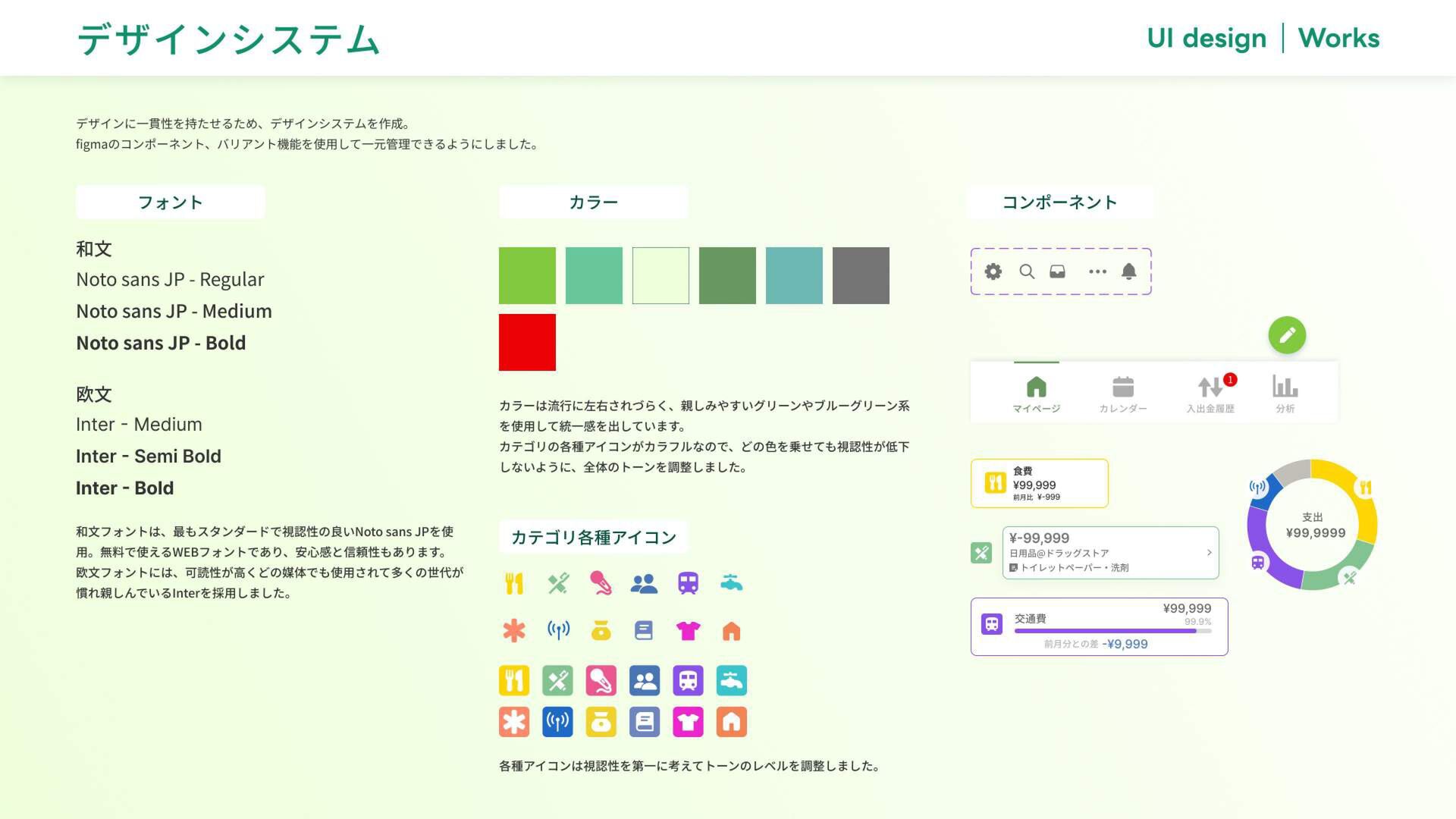Click the search magnifier icon
Screen dimensions: 1456x819
tap(1027, 271)
